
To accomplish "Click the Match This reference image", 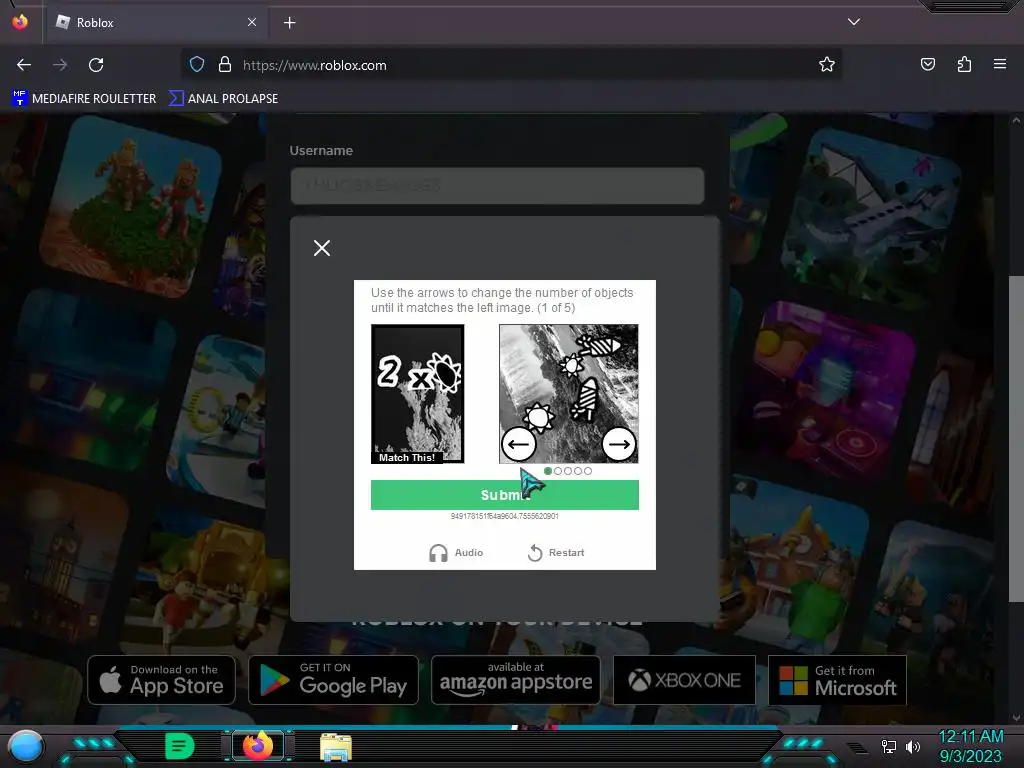I will click(x=418, y=394).
